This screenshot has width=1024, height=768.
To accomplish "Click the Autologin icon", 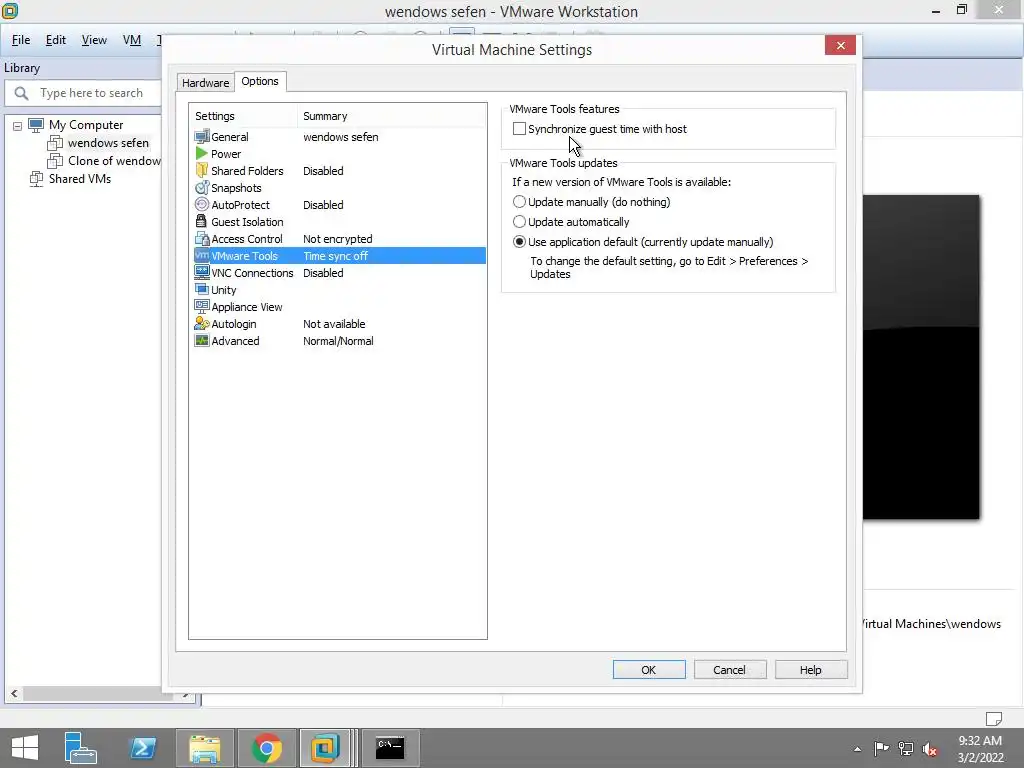I will click(202, 323).
